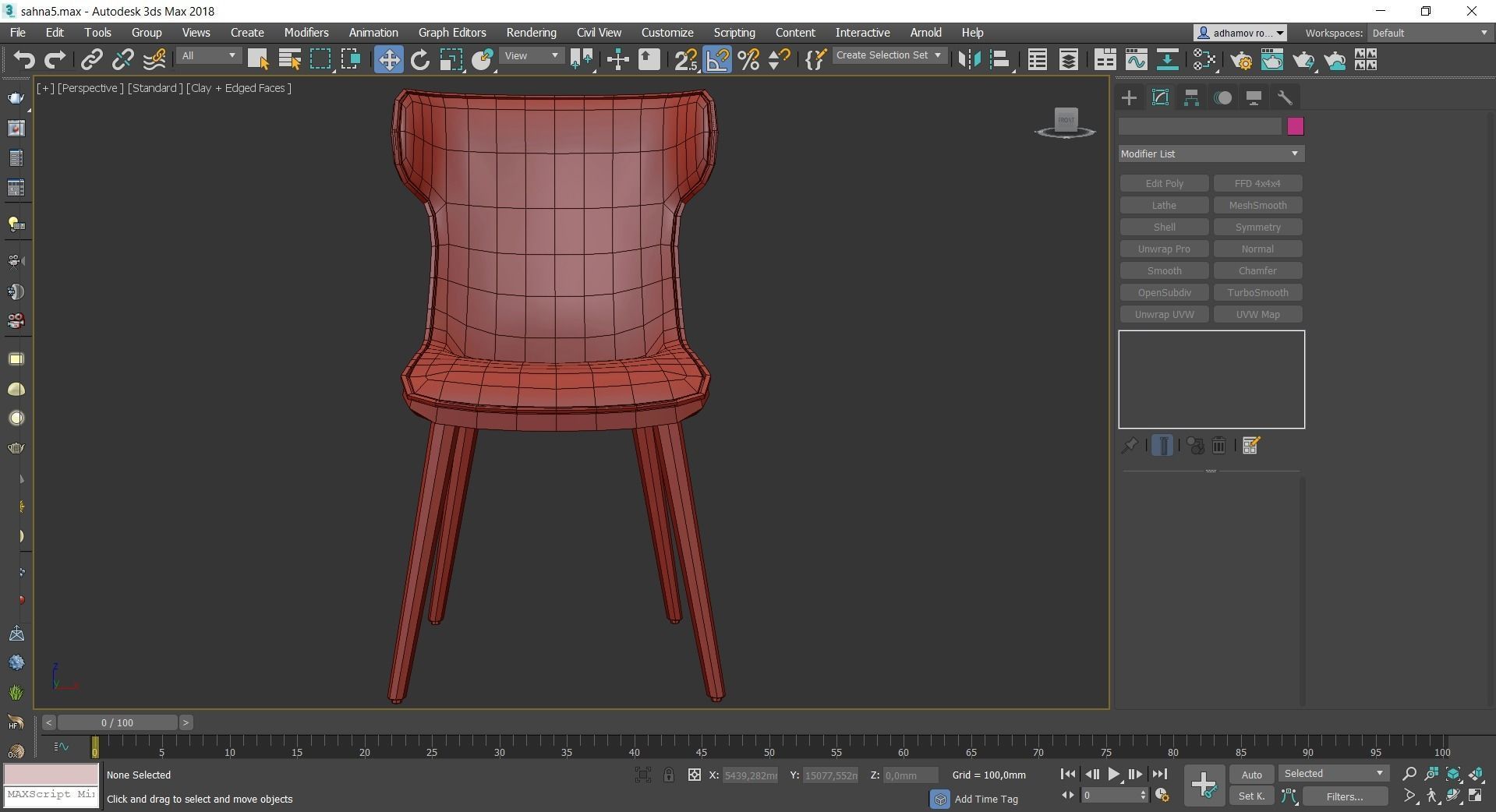Click the Bind to Space Warp icon
This screenshot has width=1496, height=812.
[154, 59]
